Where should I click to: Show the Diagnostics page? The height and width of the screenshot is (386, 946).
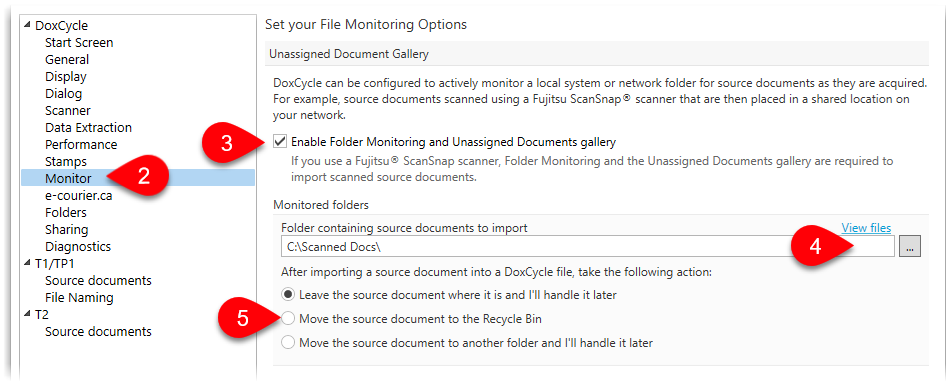pyautogui.click(x=78, y=246)
